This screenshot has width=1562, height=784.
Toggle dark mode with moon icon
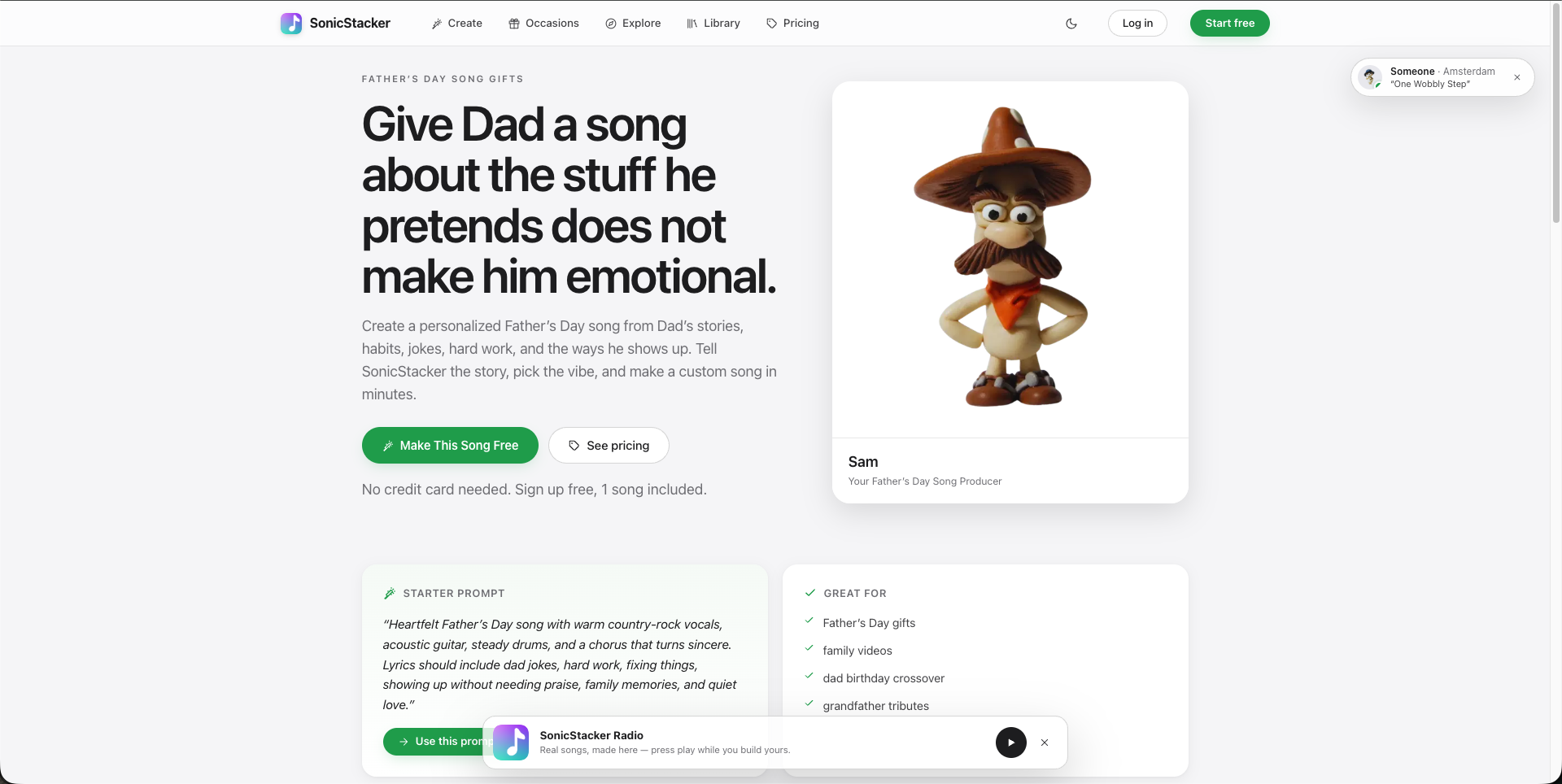click(1071, 24)
